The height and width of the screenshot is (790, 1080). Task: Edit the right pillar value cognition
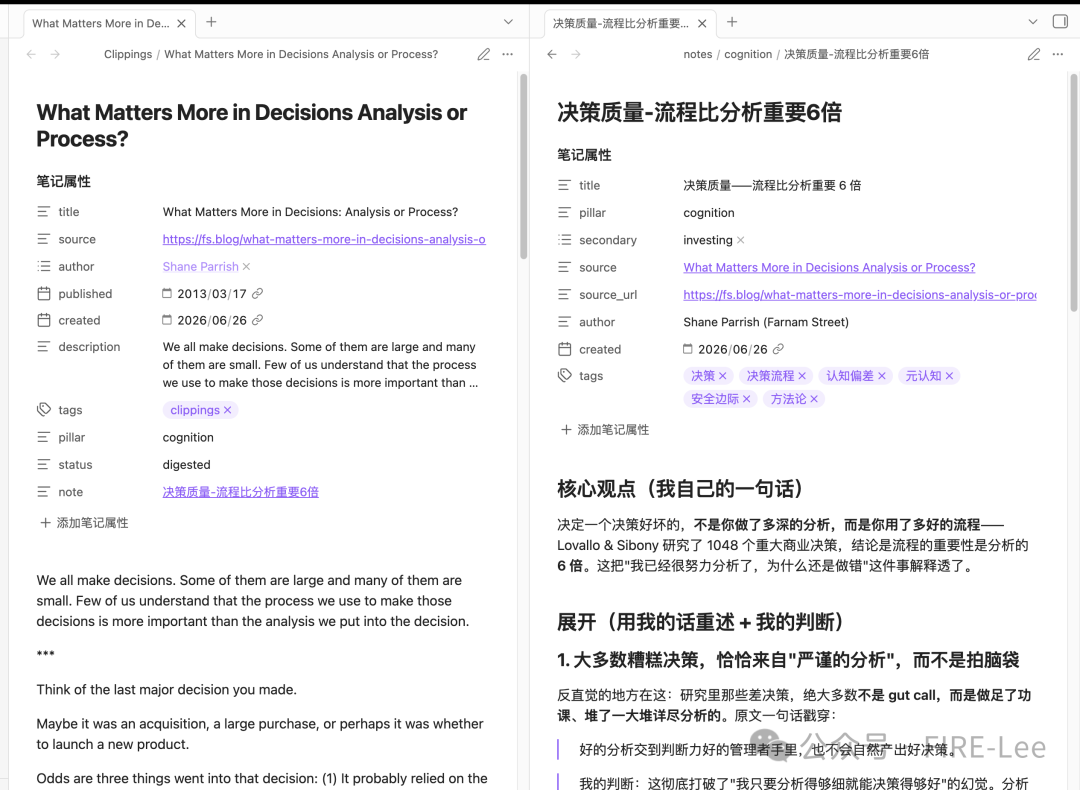(709, 213)
